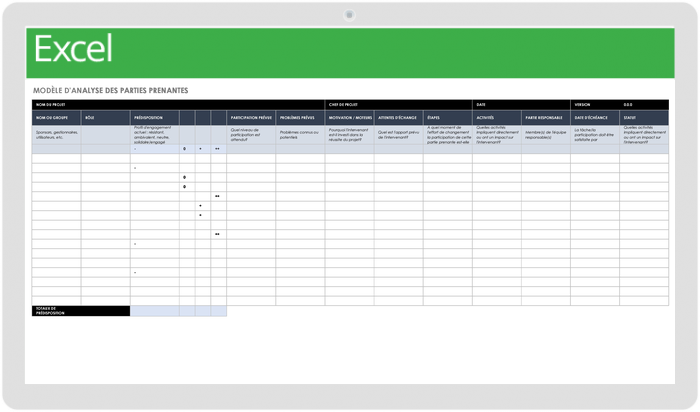Click the "Quel est l'apport prévu" cell
This screenshot has height=412, width=700.
398,135
